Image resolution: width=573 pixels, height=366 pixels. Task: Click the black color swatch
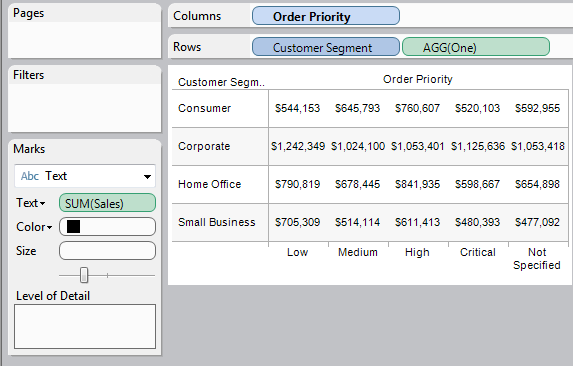click(73, 226)
